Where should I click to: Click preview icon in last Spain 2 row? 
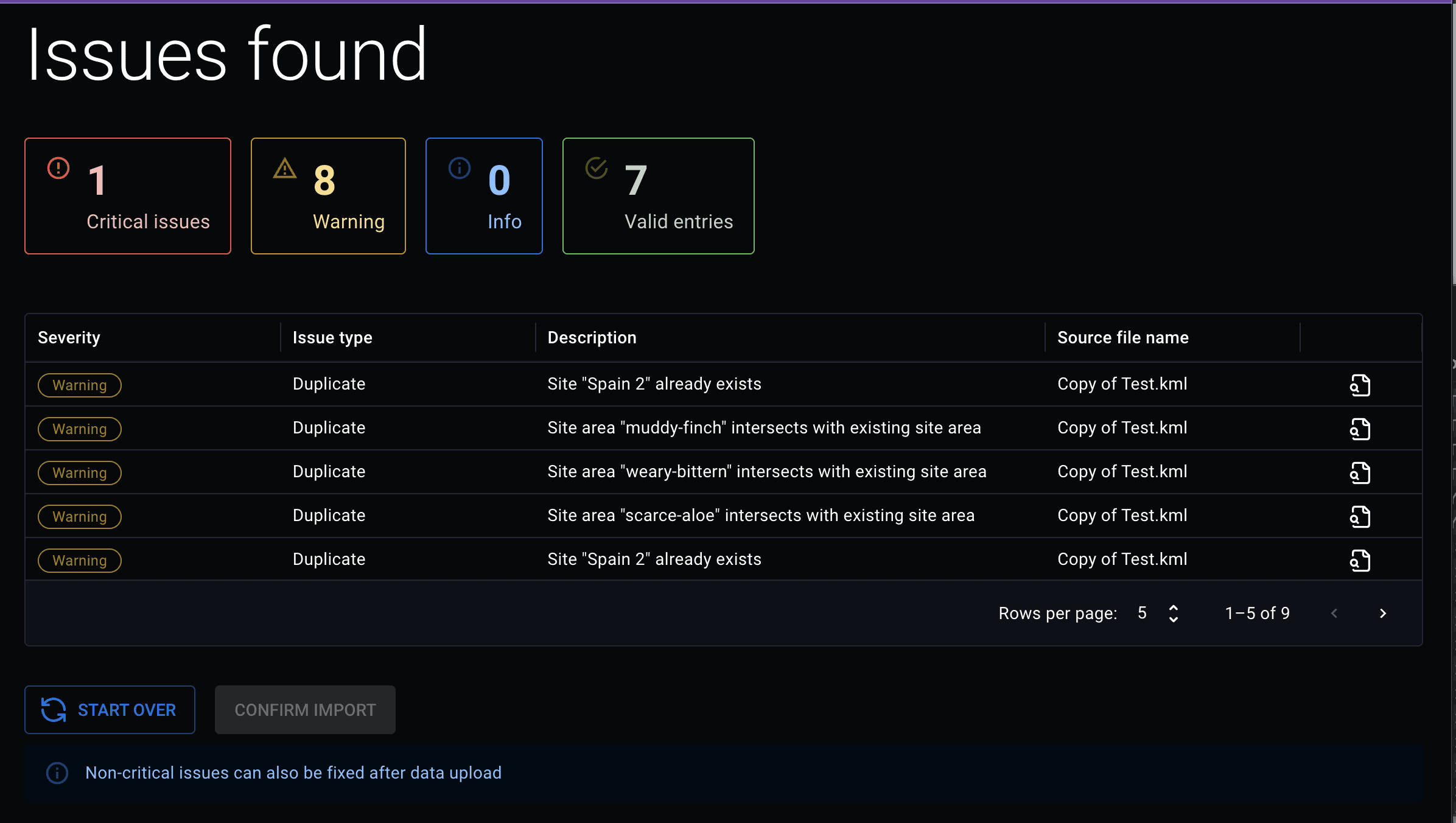1360,561
